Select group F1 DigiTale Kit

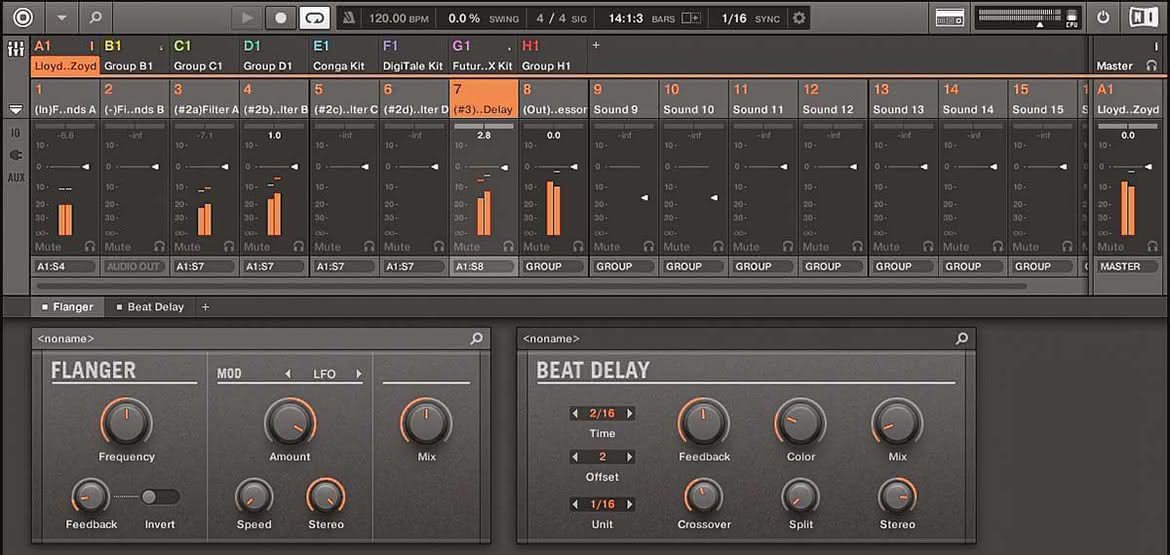[413, 56]
